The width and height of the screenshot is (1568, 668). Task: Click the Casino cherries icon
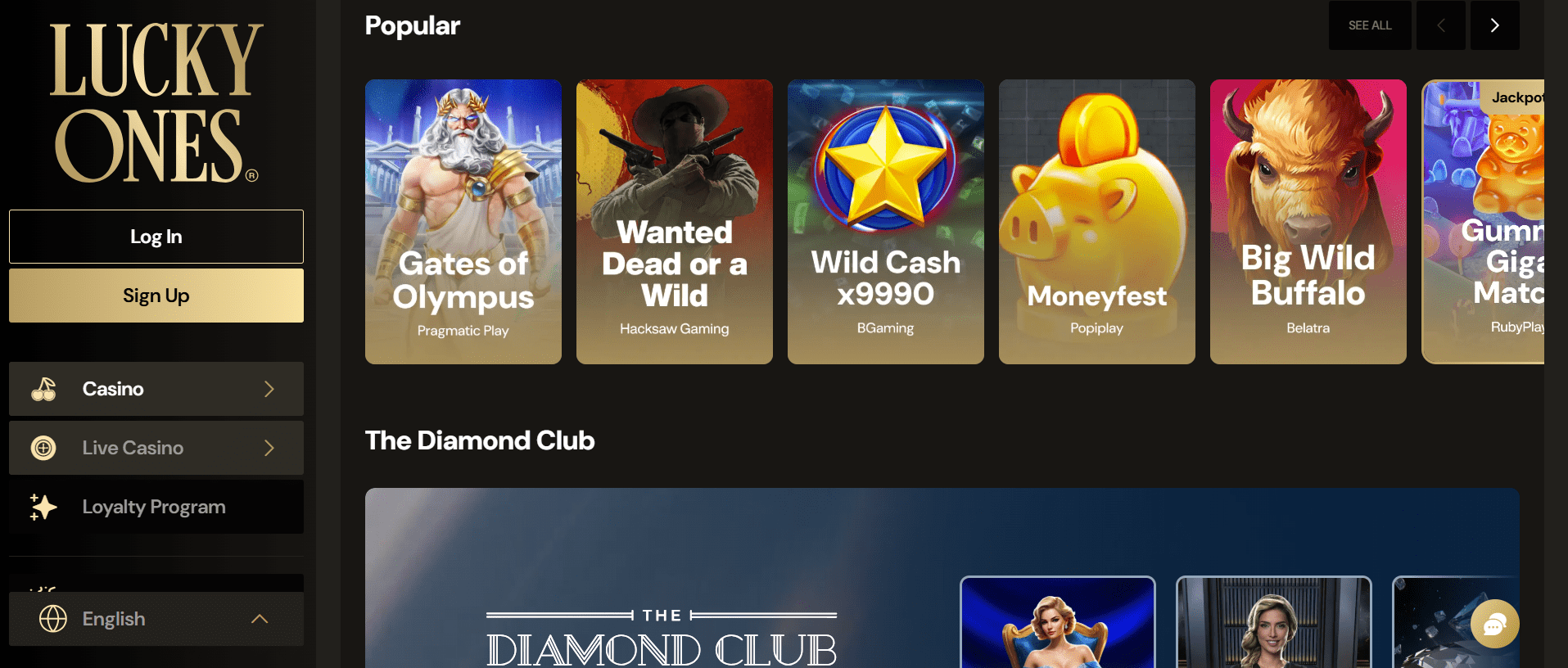point(43,389)
